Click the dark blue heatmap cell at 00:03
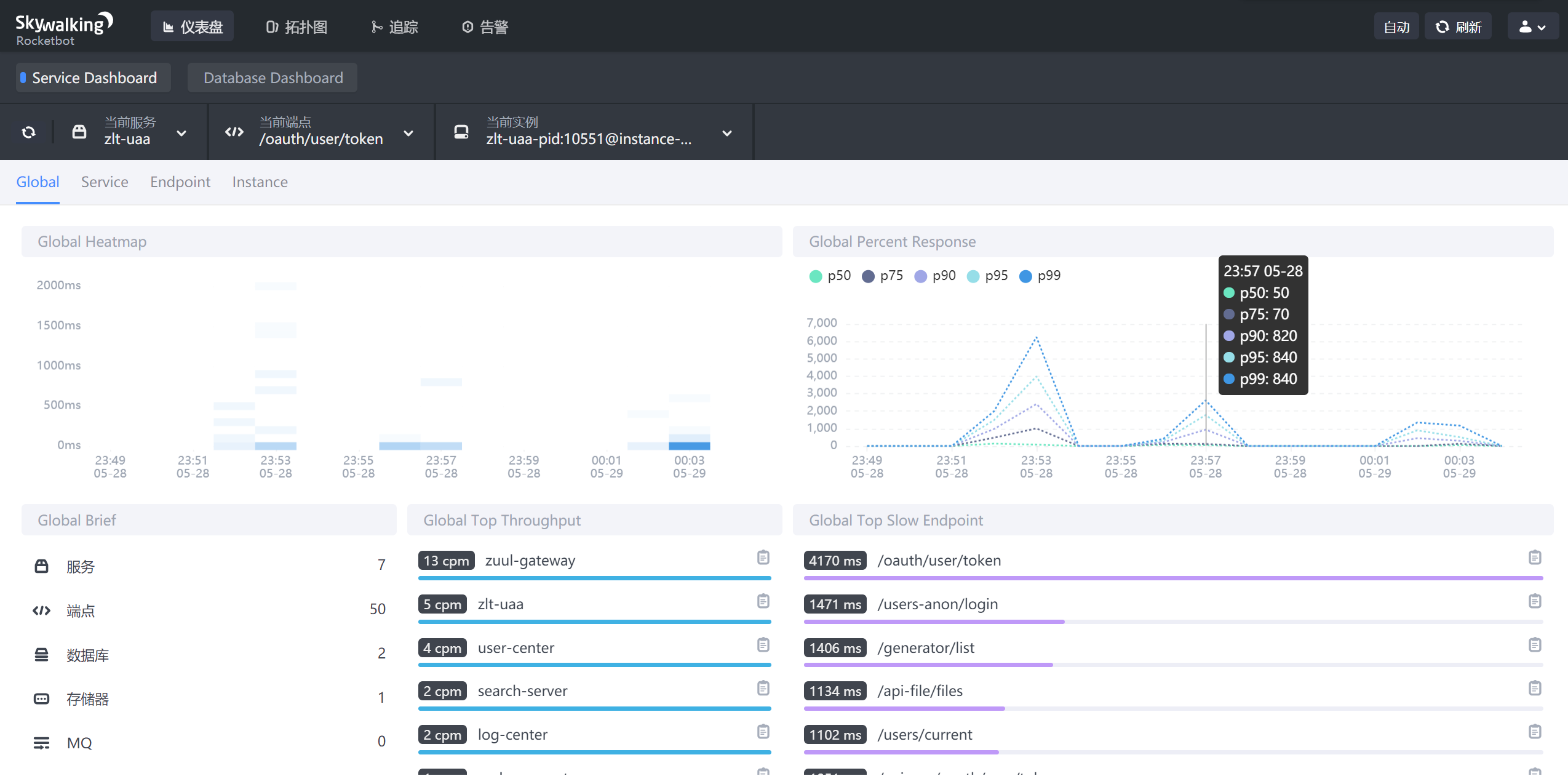Image resolution: width=1568 pixels, height=784 pixels. click(x=689, y=446)
